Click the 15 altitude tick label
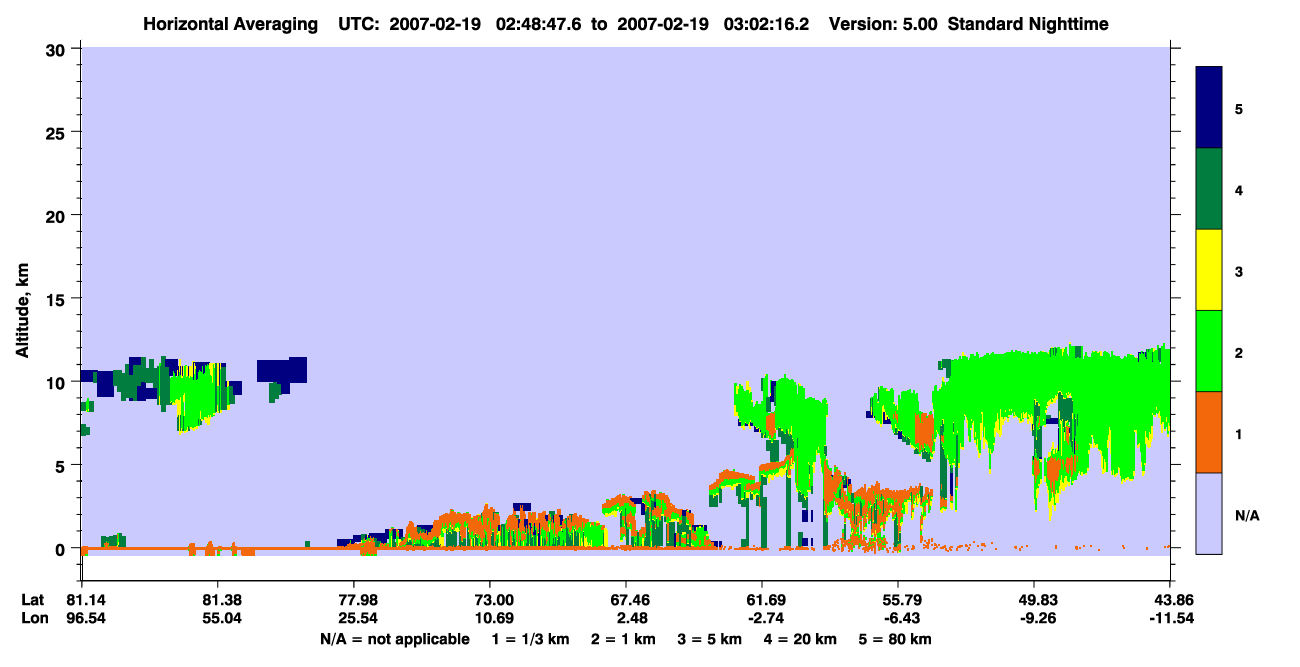 [x=58, y=299]
